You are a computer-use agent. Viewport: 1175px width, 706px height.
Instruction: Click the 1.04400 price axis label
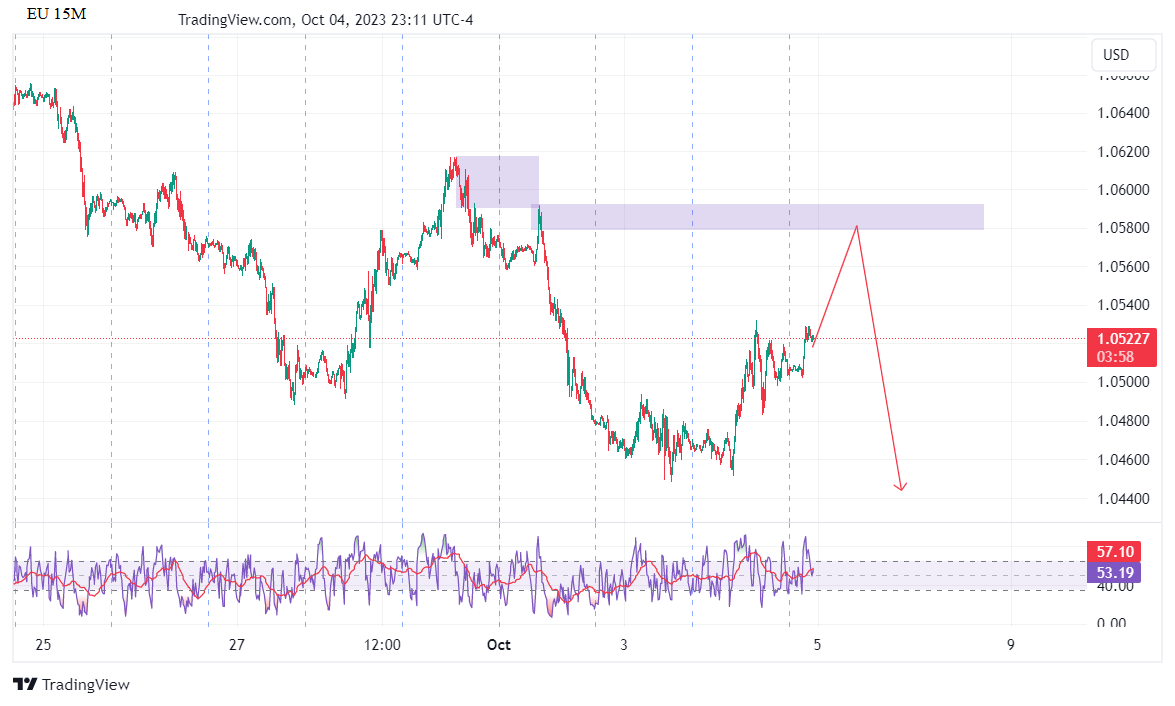[1121, 499]
